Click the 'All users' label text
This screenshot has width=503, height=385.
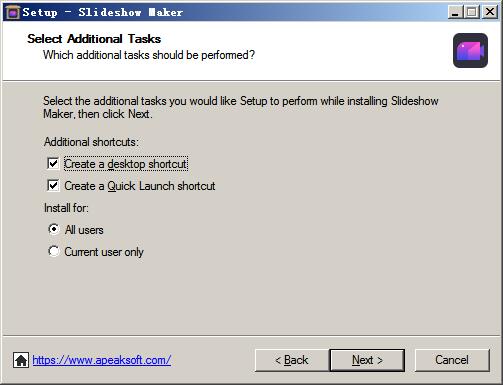84,230
